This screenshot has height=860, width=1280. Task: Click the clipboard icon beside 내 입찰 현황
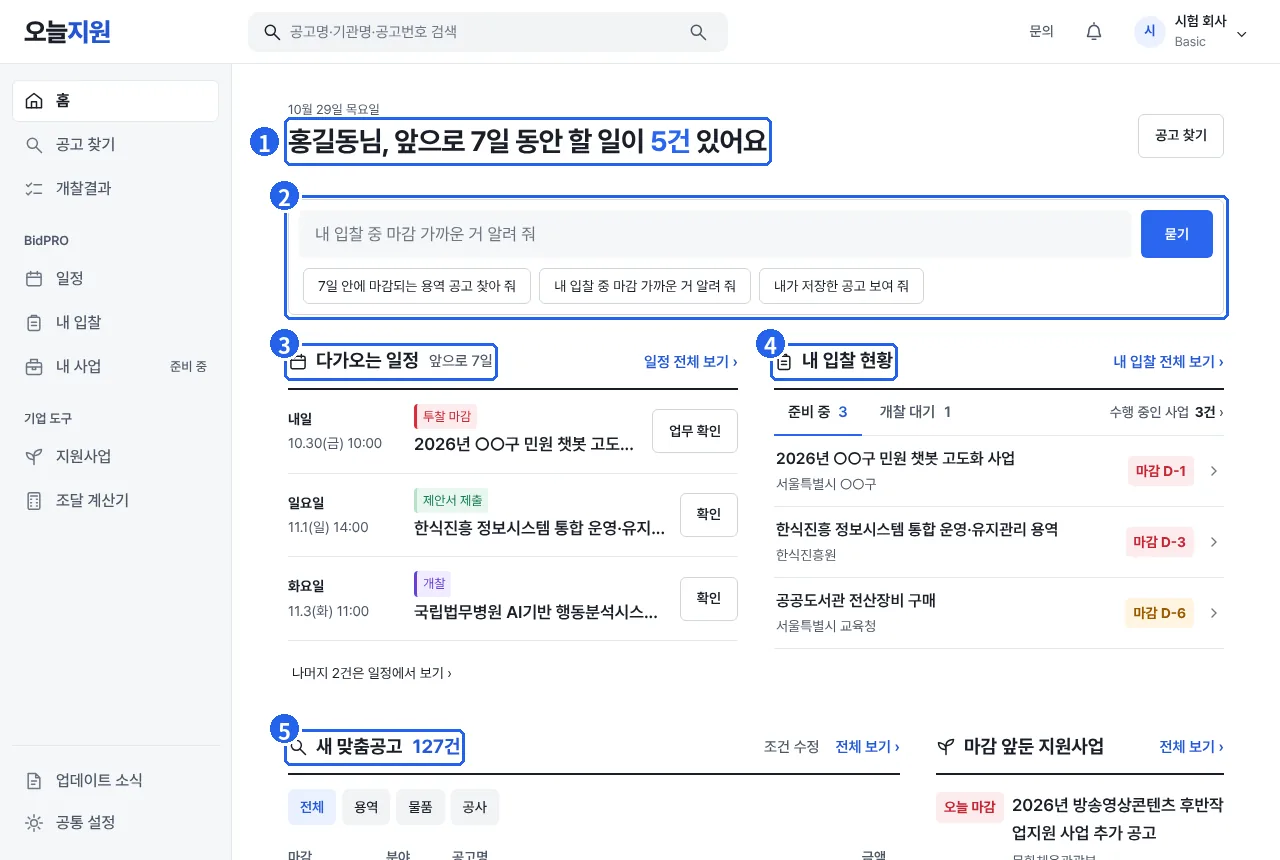point(785,362)
